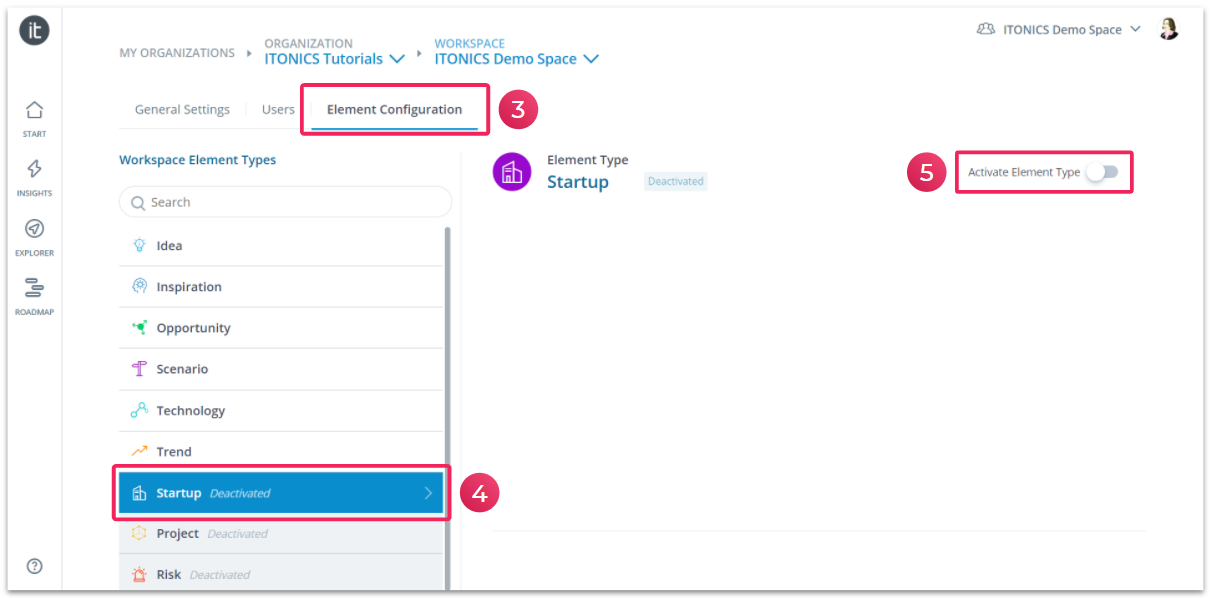The width and height of the screenshot is (1212, 598).
Task: Click the element types Search field
Action: pos(285,202)
